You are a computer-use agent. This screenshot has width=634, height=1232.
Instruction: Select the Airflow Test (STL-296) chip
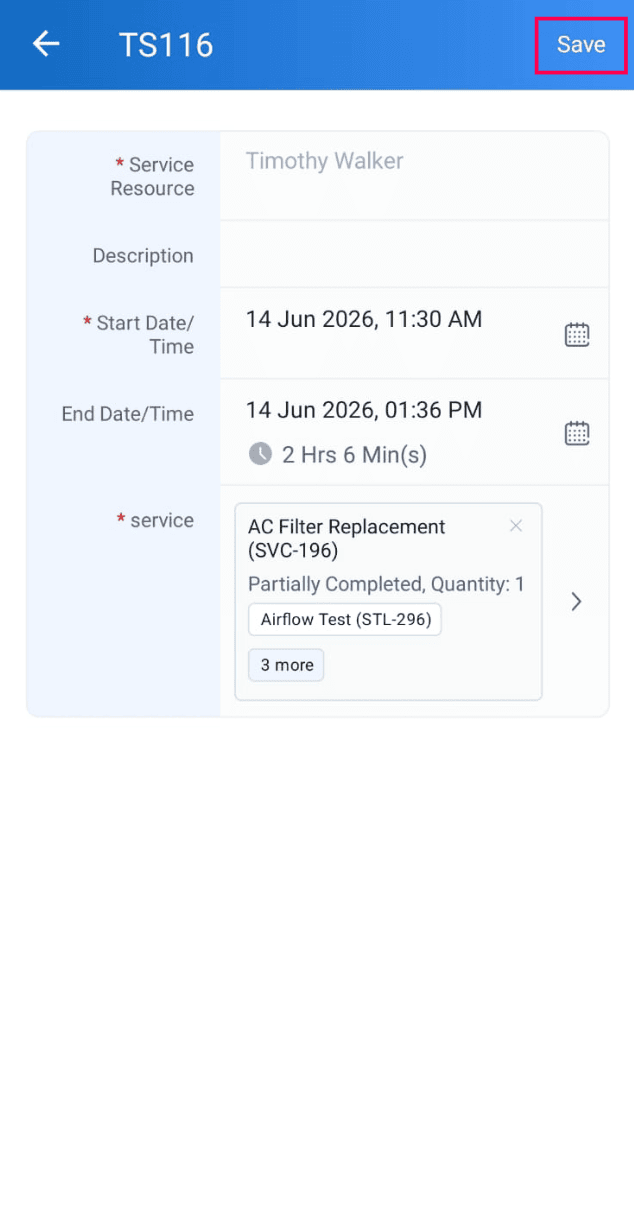(x=345, y=619)
